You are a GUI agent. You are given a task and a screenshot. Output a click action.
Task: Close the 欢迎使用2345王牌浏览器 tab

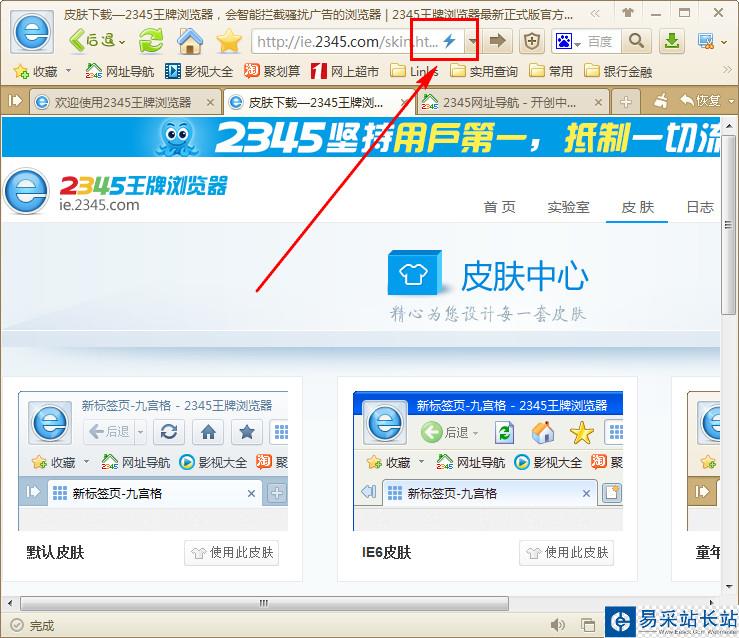pyautogui.click(x=210, y=102)
